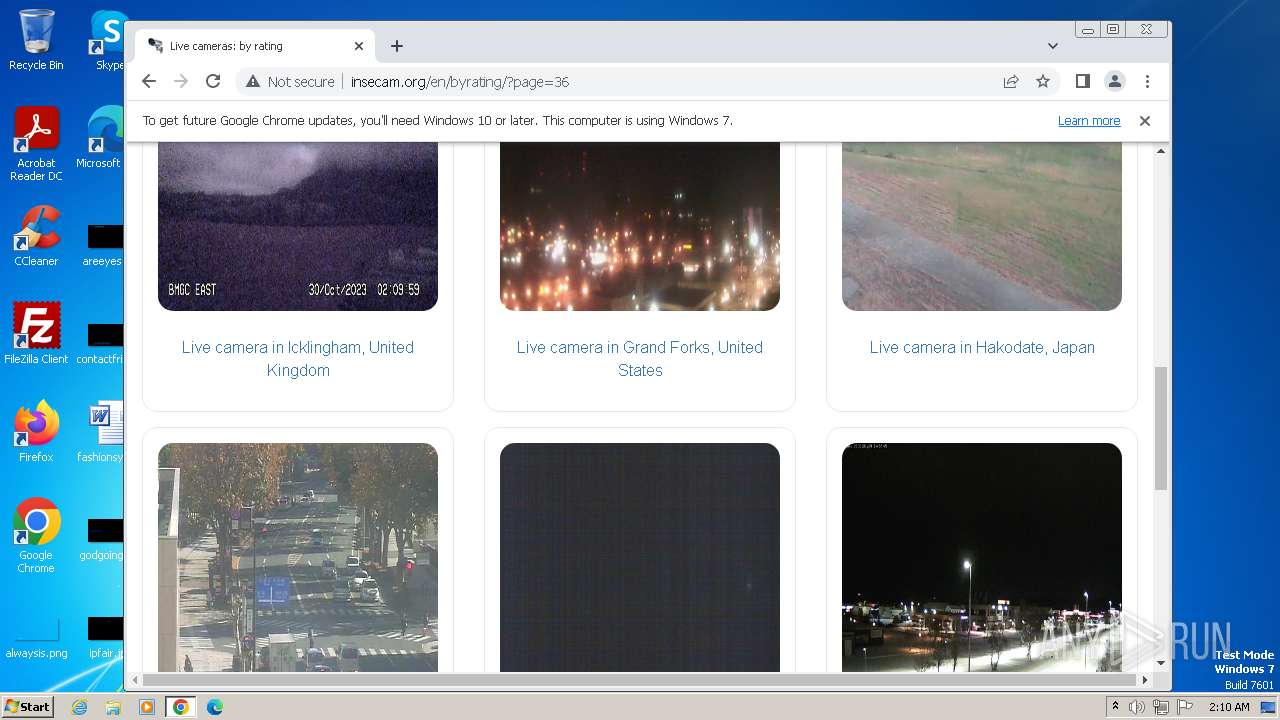The width and height of the screenshot is (1280, 720).
Task: Share this page via the address bar icon
Action: pyautogui.click(x=1011, y=82)
